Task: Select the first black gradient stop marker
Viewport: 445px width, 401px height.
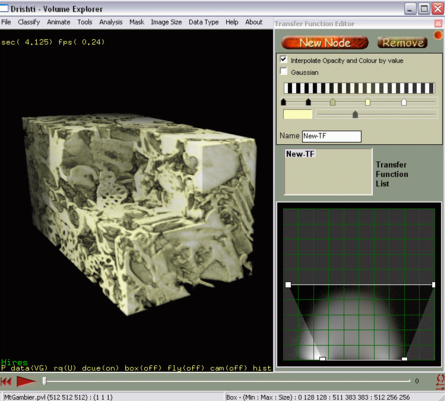Action: (x=284, y=102)
